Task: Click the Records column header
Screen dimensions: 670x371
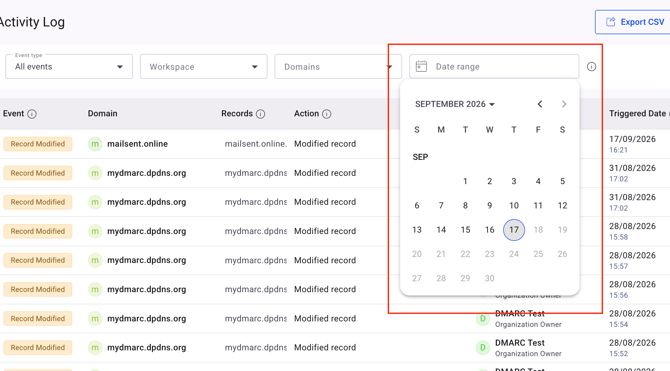Action: point(237,114)
